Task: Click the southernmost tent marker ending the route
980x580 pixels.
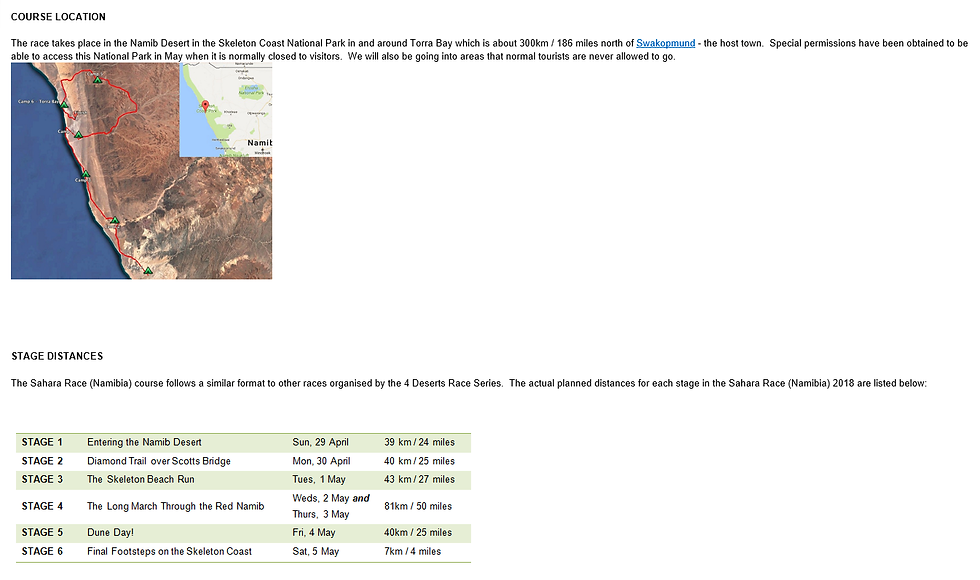Action: [x=148, y=271]
